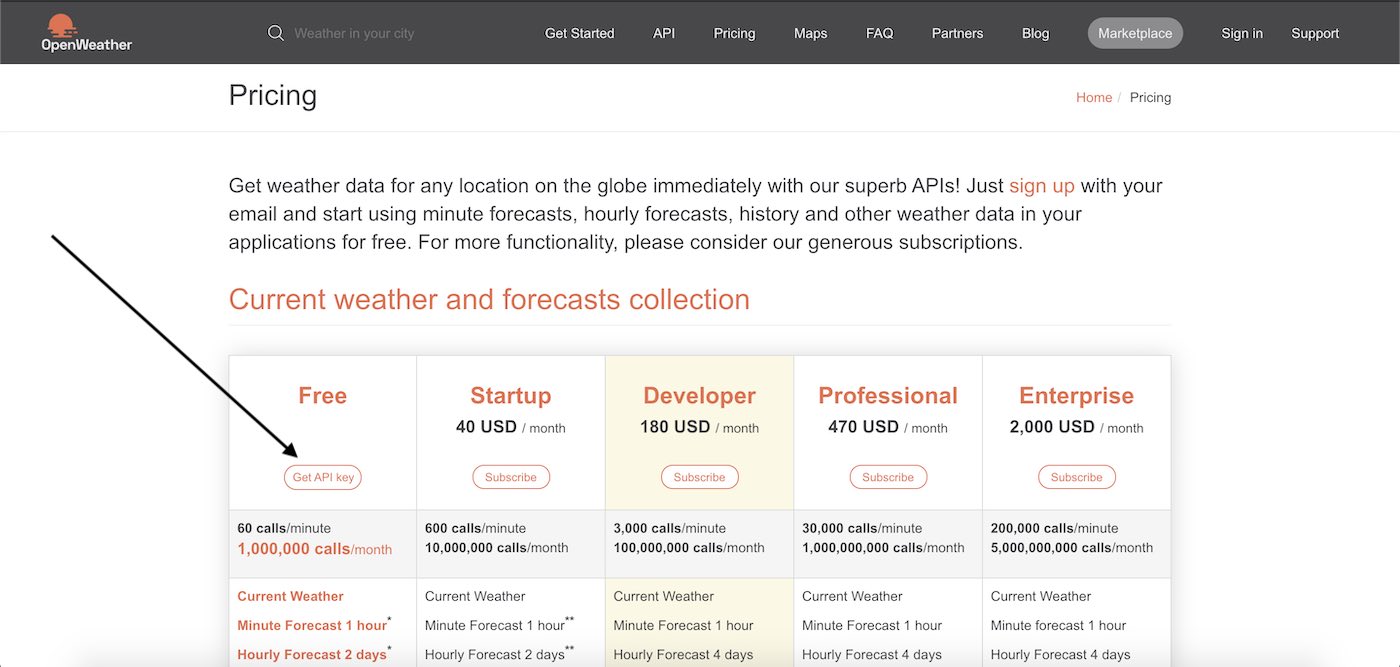Click the OpenWeather logo
The height and width of the screenshot is (667, 1400).
[x=86, y=32]
